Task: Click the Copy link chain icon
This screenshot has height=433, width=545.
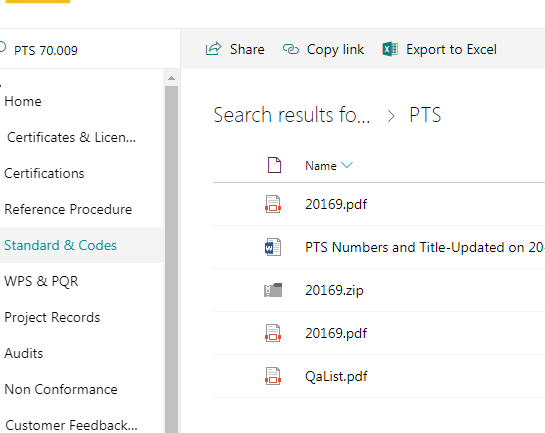Action: point(291,49)
